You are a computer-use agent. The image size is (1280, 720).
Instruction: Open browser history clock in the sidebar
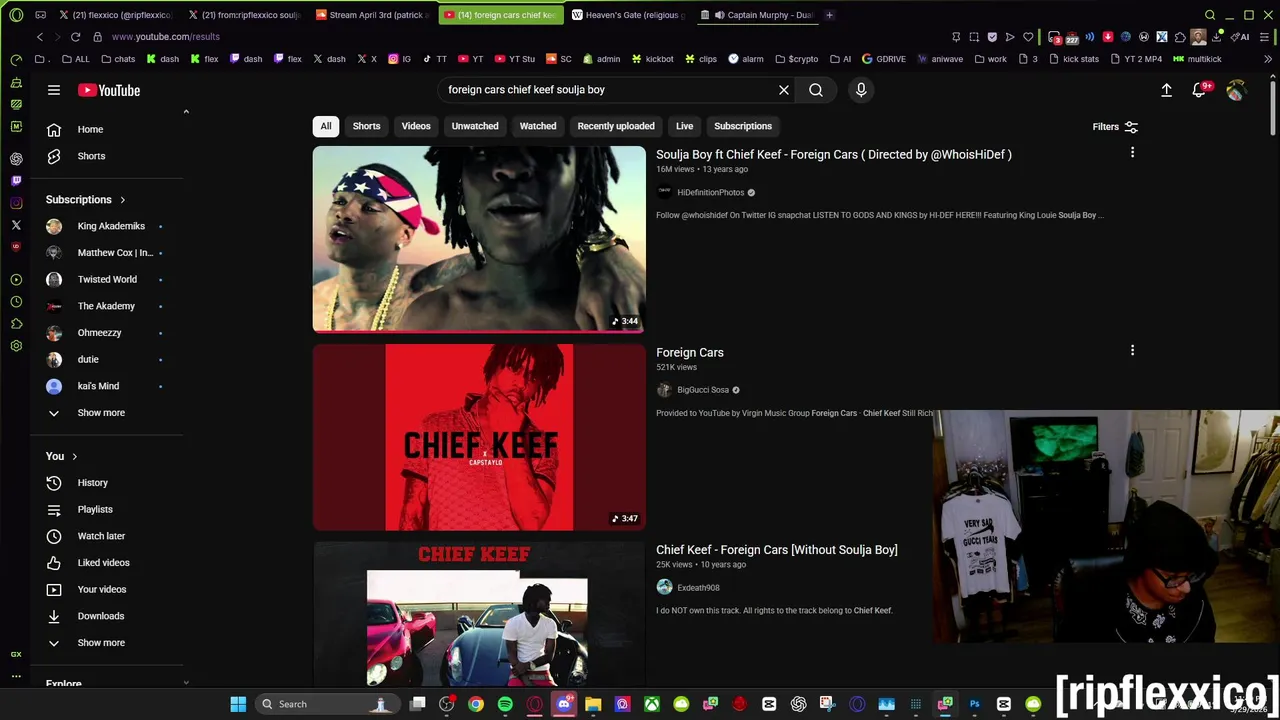16,302
